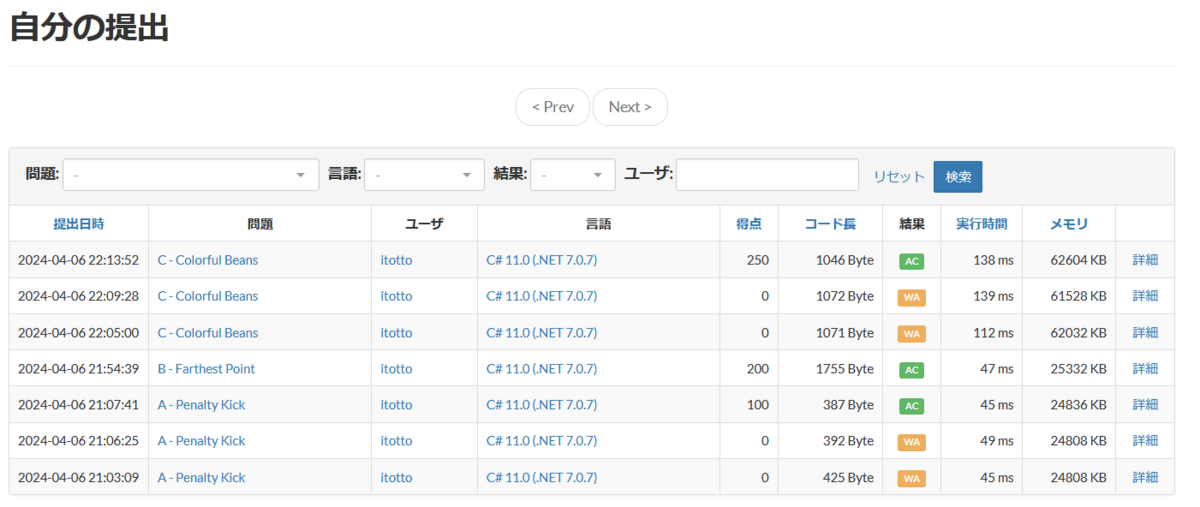Viewport: 1200px width, 507px height.
Task: Open C - Colorful Beans from 22:13:52 submission
Action: (208, 260)
